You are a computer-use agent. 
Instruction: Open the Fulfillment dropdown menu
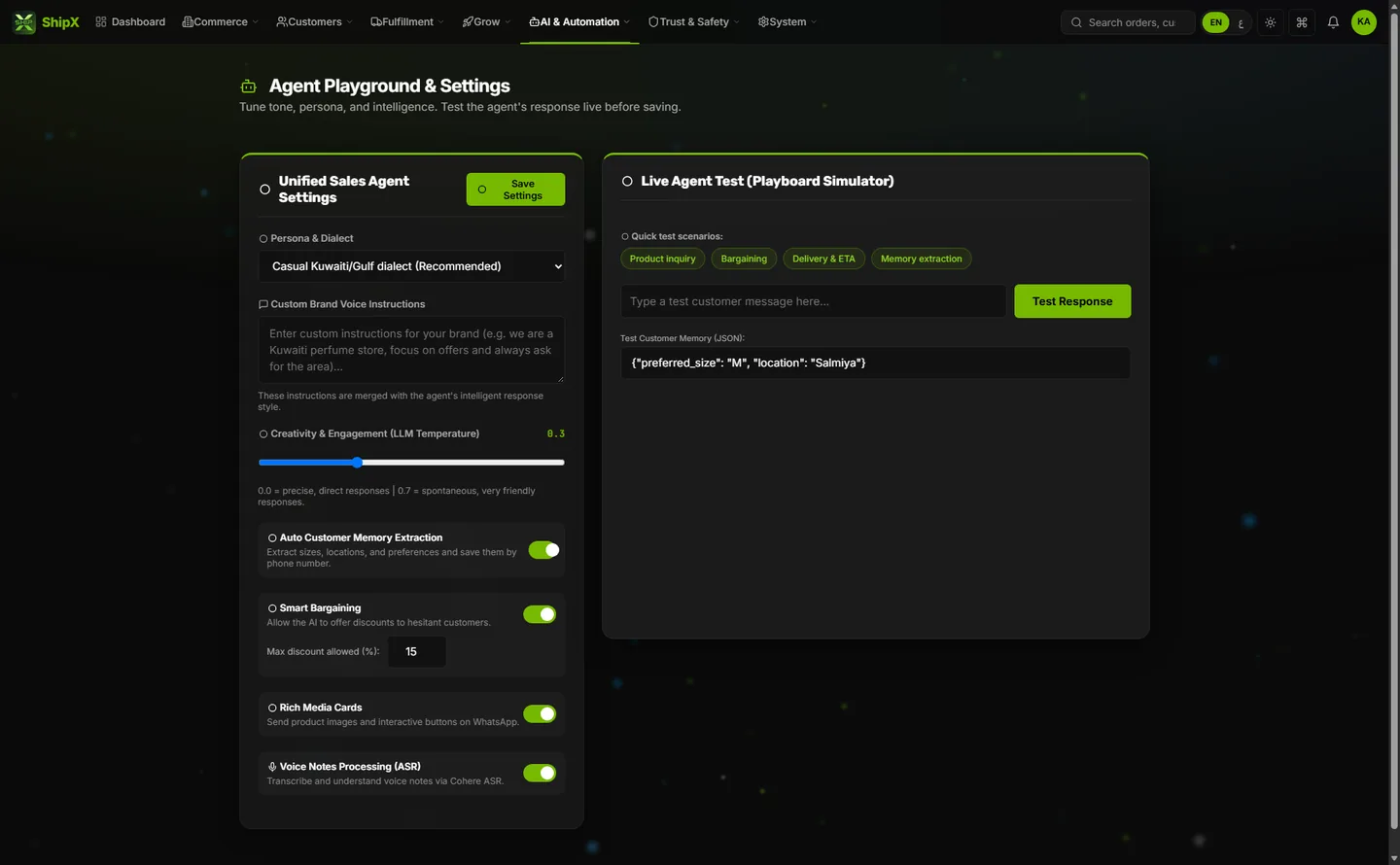407,21
